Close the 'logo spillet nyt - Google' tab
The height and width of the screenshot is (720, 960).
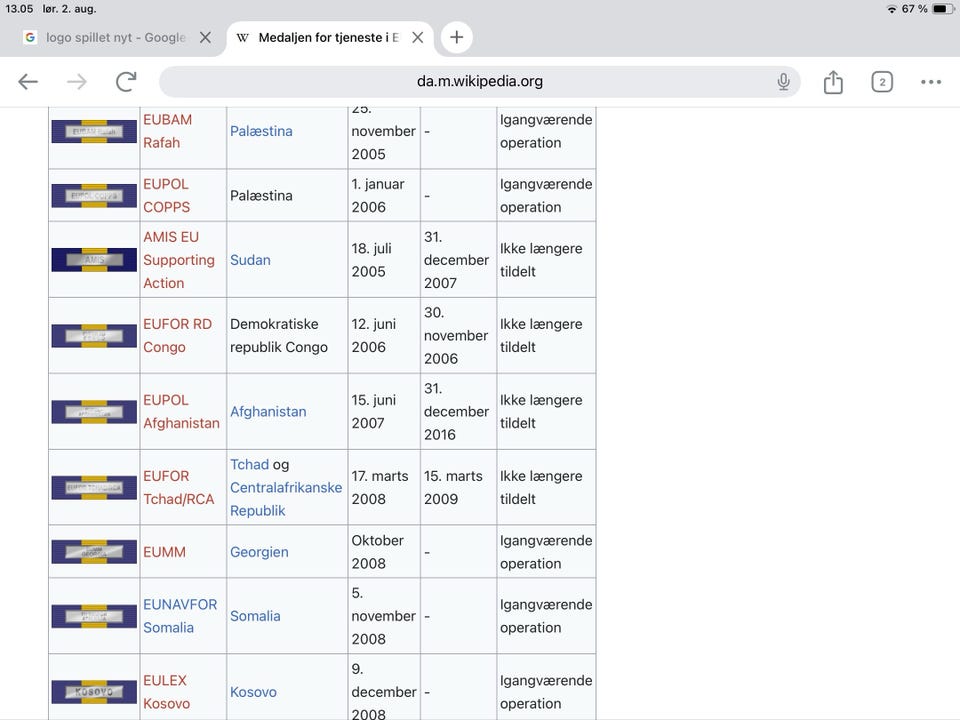coord(205,37)
